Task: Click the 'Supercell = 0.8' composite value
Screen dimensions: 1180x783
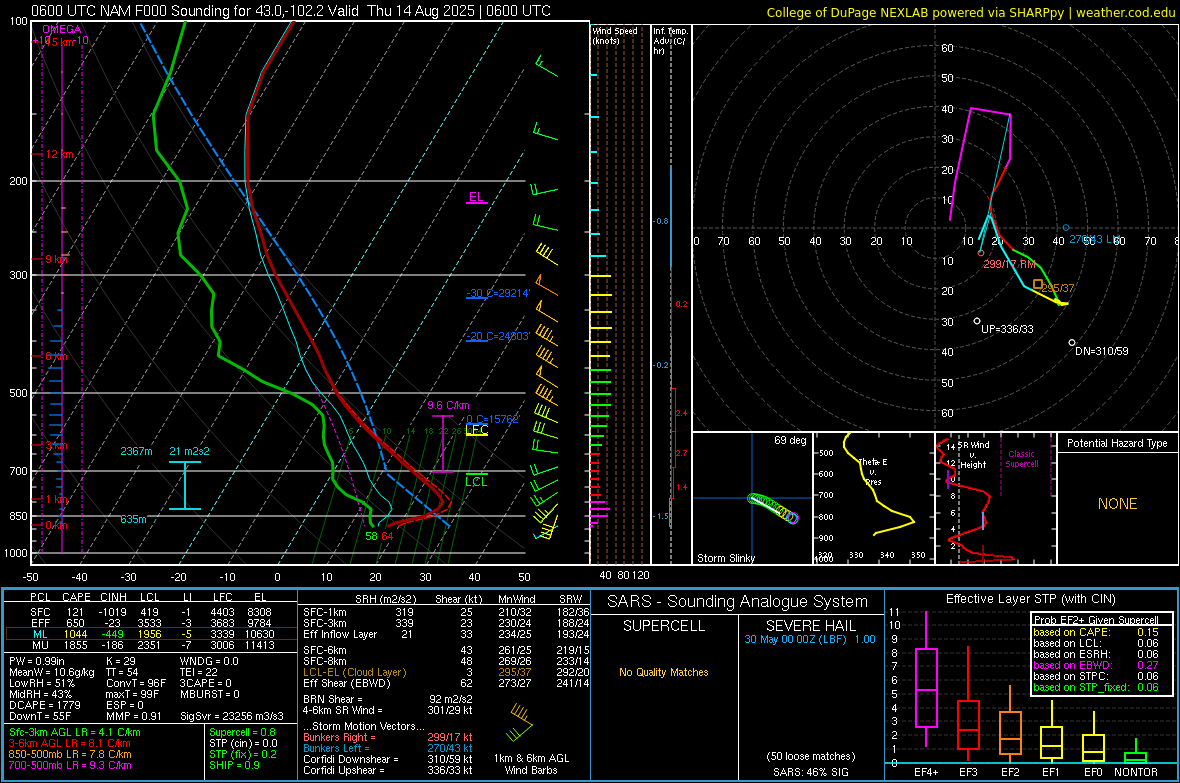Action: click(242, 732)
